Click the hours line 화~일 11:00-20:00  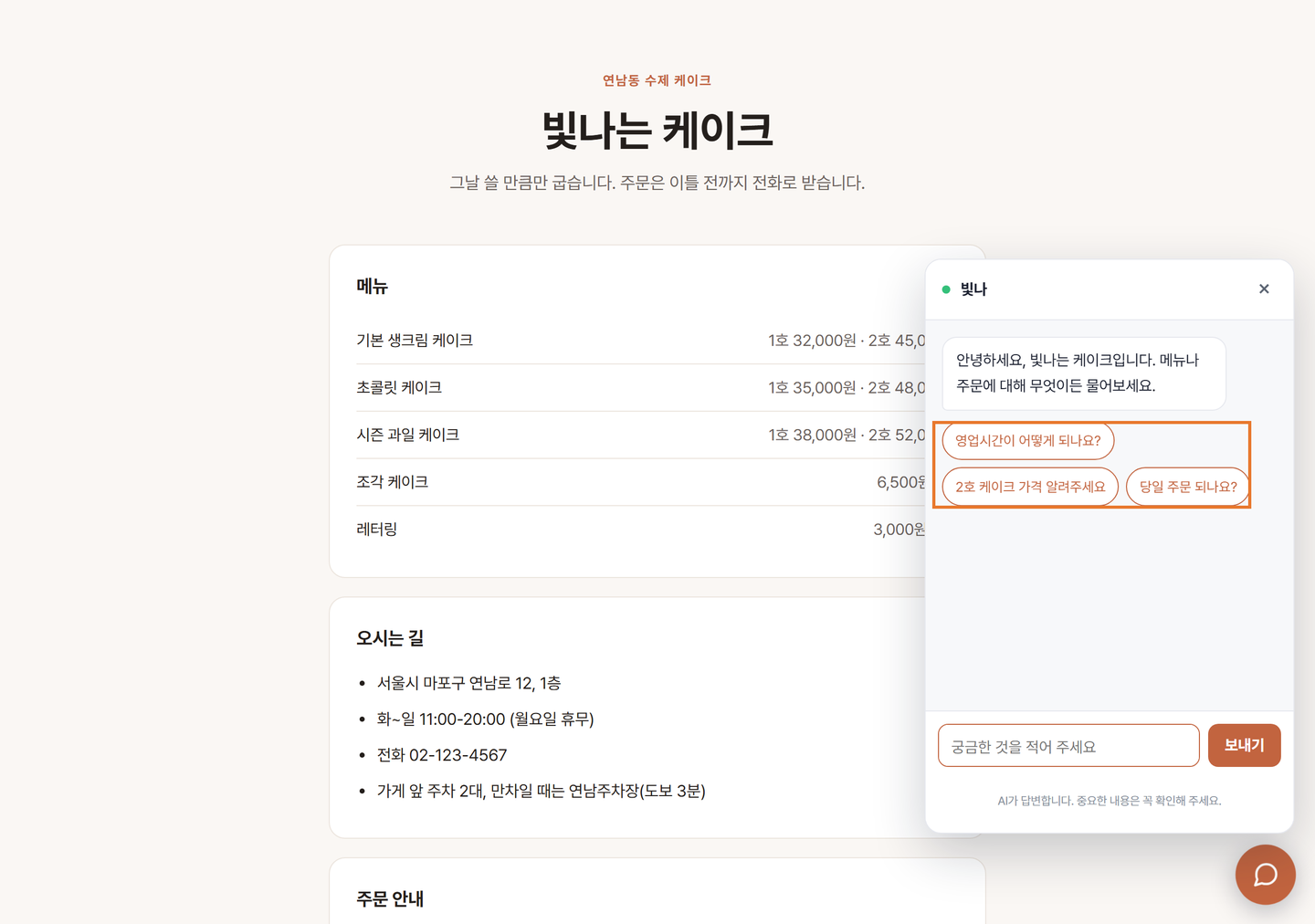[x=485, y=719]
